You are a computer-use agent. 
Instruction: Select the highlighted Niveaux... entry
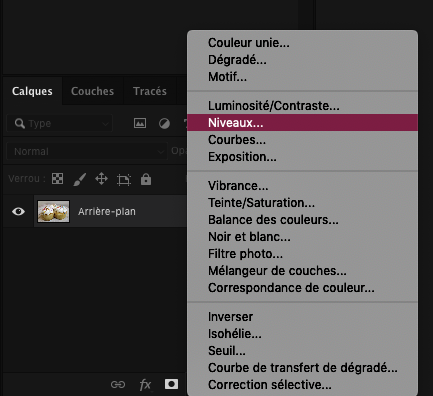[302, 123]
